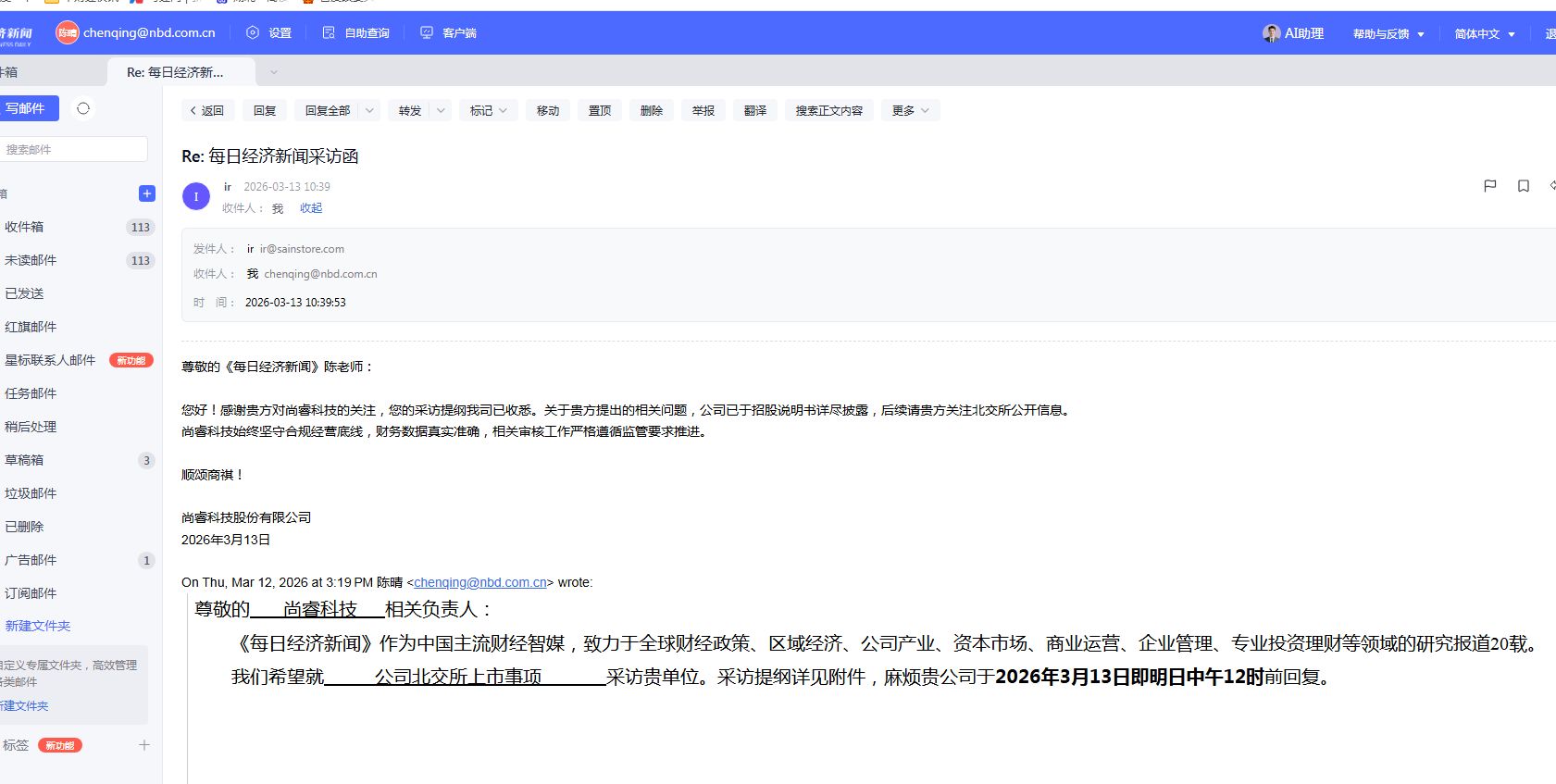Expand the 转发 dropdown arrow

click(x=441, y=110)
